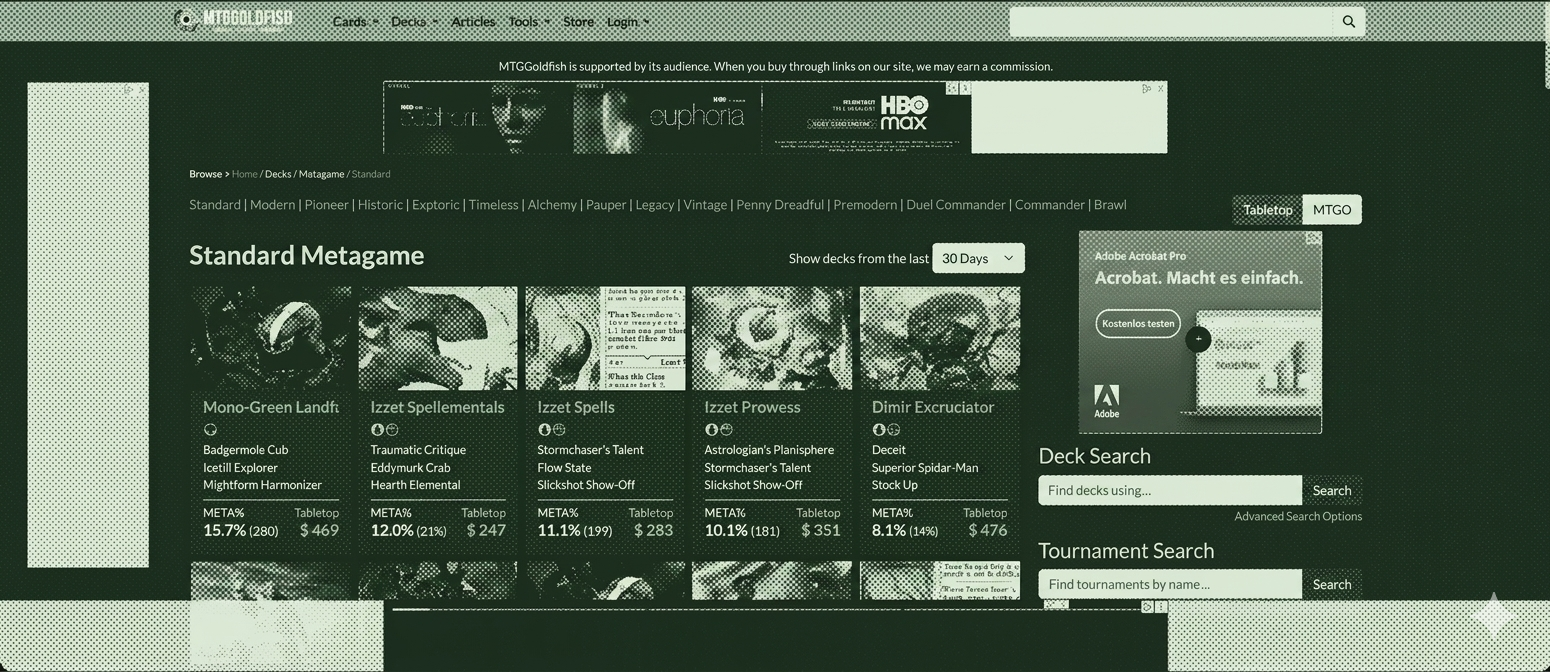
Task: Click round plus button in Adobe ad
Action: point(1198,339)
